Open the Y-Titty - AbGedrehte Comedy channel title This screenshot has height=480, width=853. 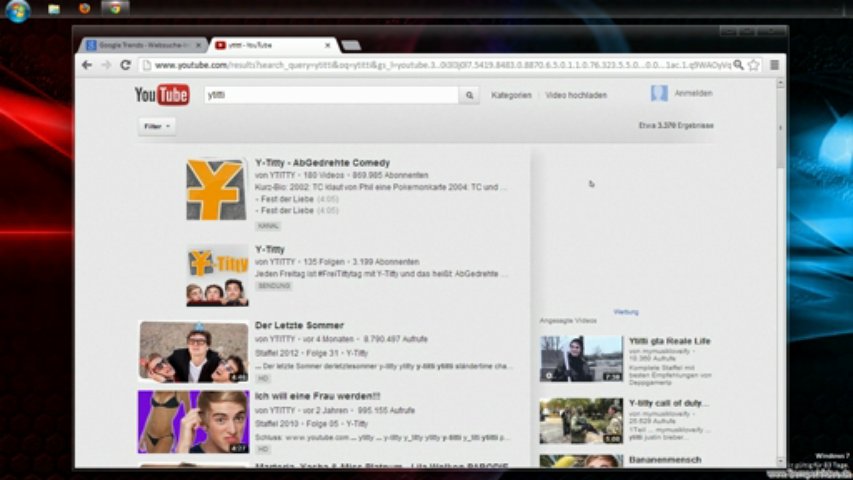[322, 162]
